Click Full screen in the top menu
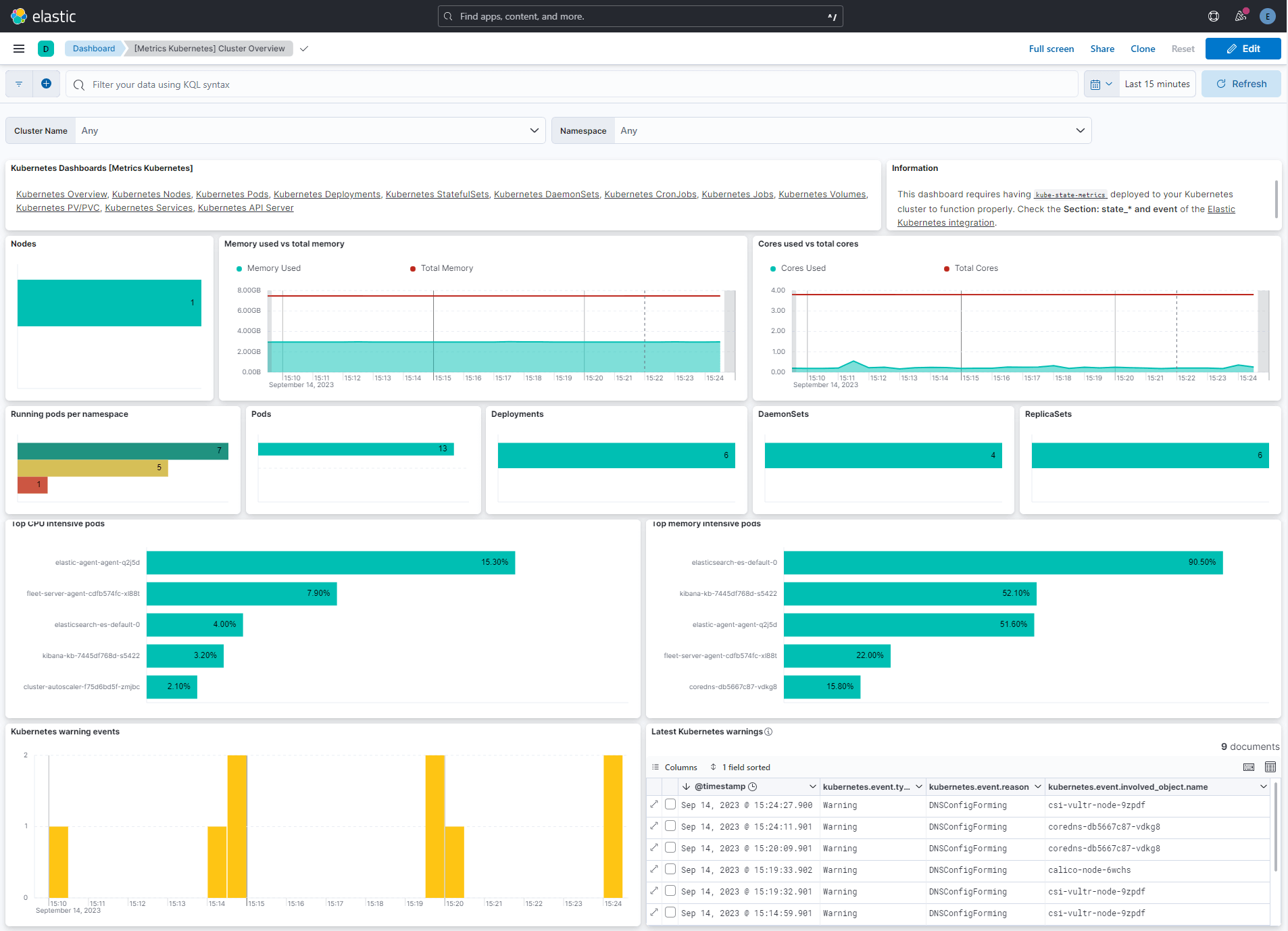The image size is (1288, 931). [1051, 49]
